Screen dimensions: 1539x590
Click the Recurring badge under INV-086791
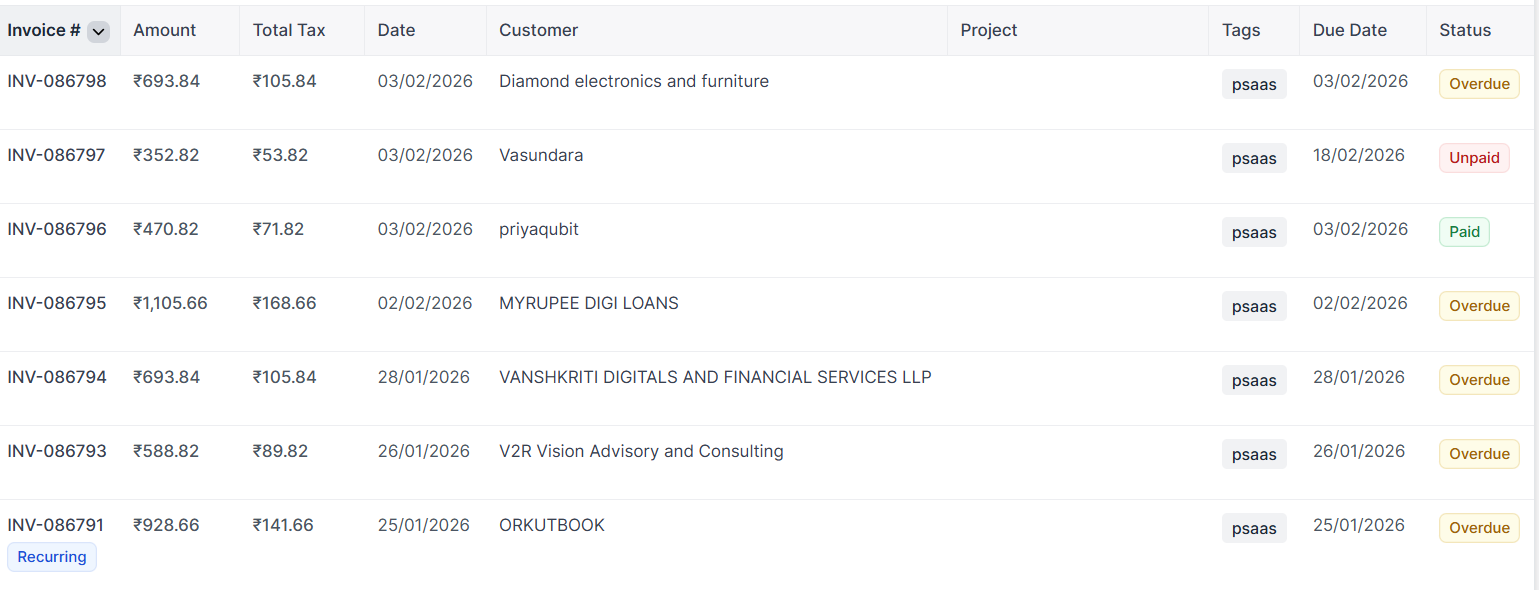click(52, 557)
